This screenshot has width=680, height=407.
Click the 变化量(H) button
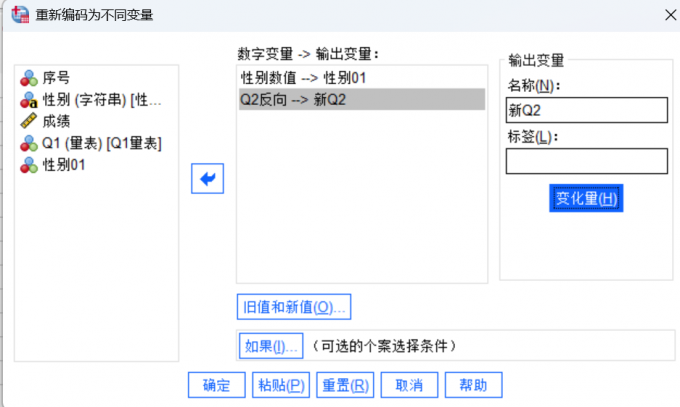[586, 198]
